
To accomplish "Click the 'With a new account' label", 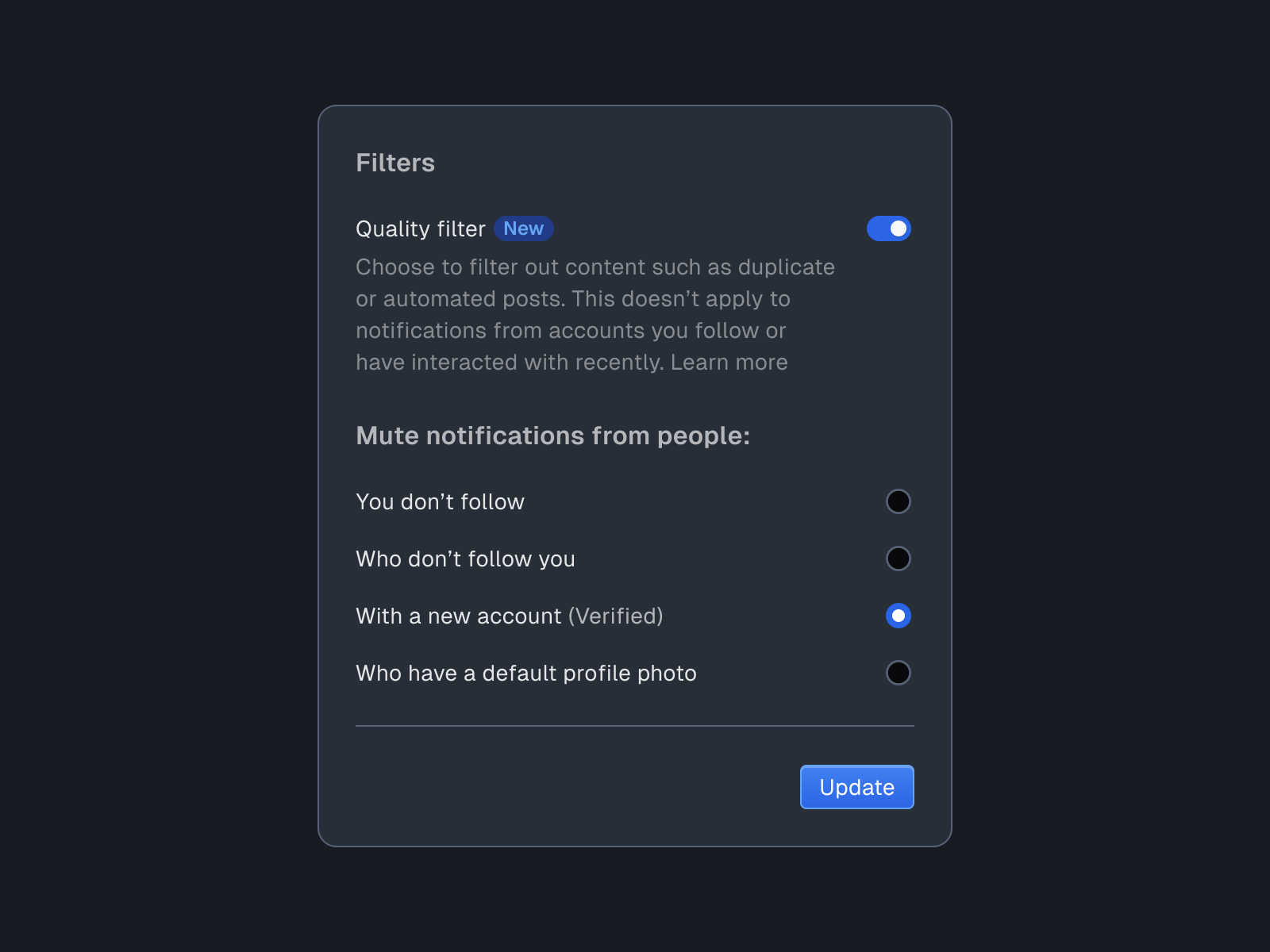I will click(459, 616).
